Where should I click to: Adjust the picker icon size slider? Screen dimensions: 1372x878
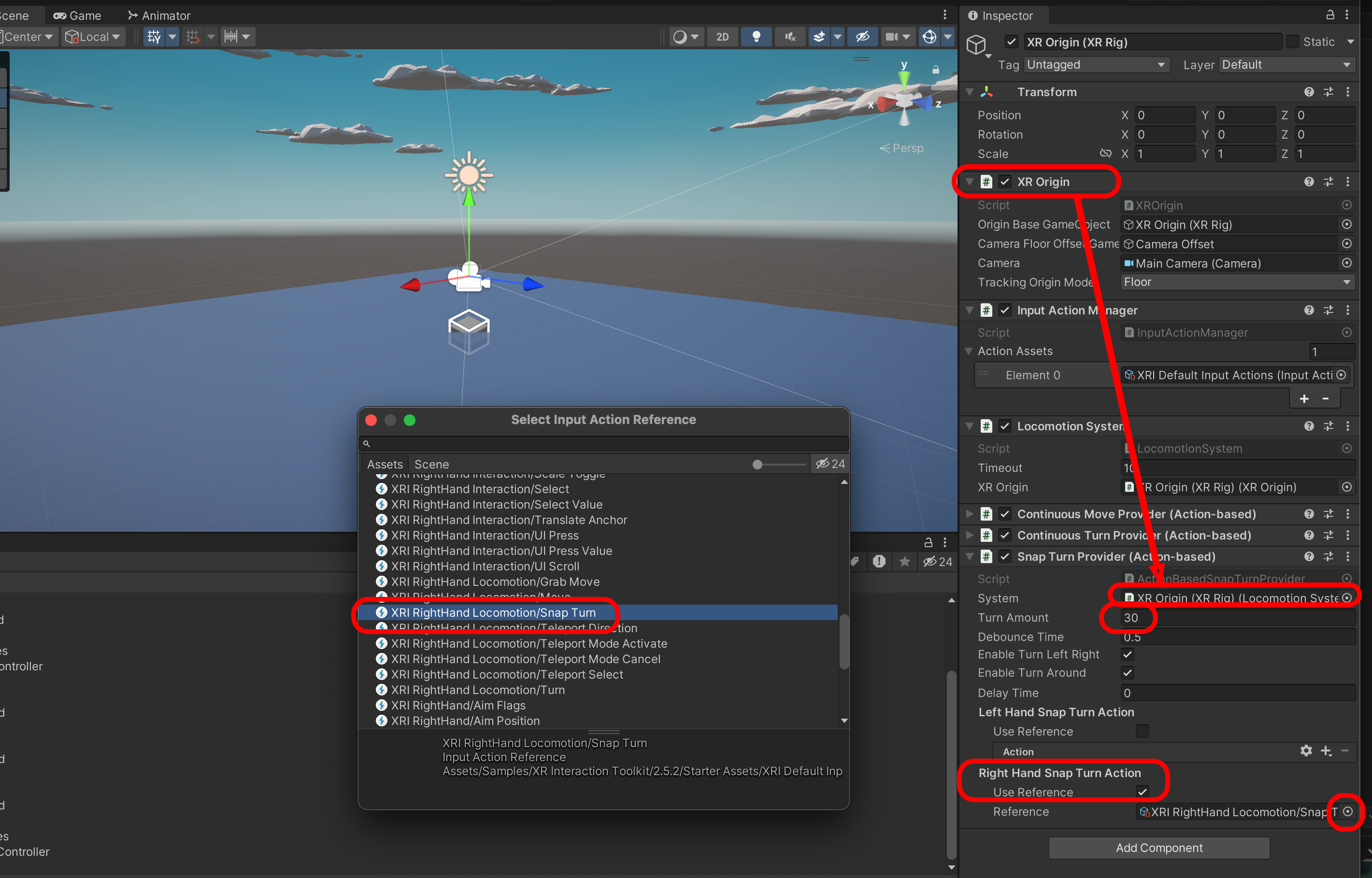pyautogui.click(x=757, y=465)
